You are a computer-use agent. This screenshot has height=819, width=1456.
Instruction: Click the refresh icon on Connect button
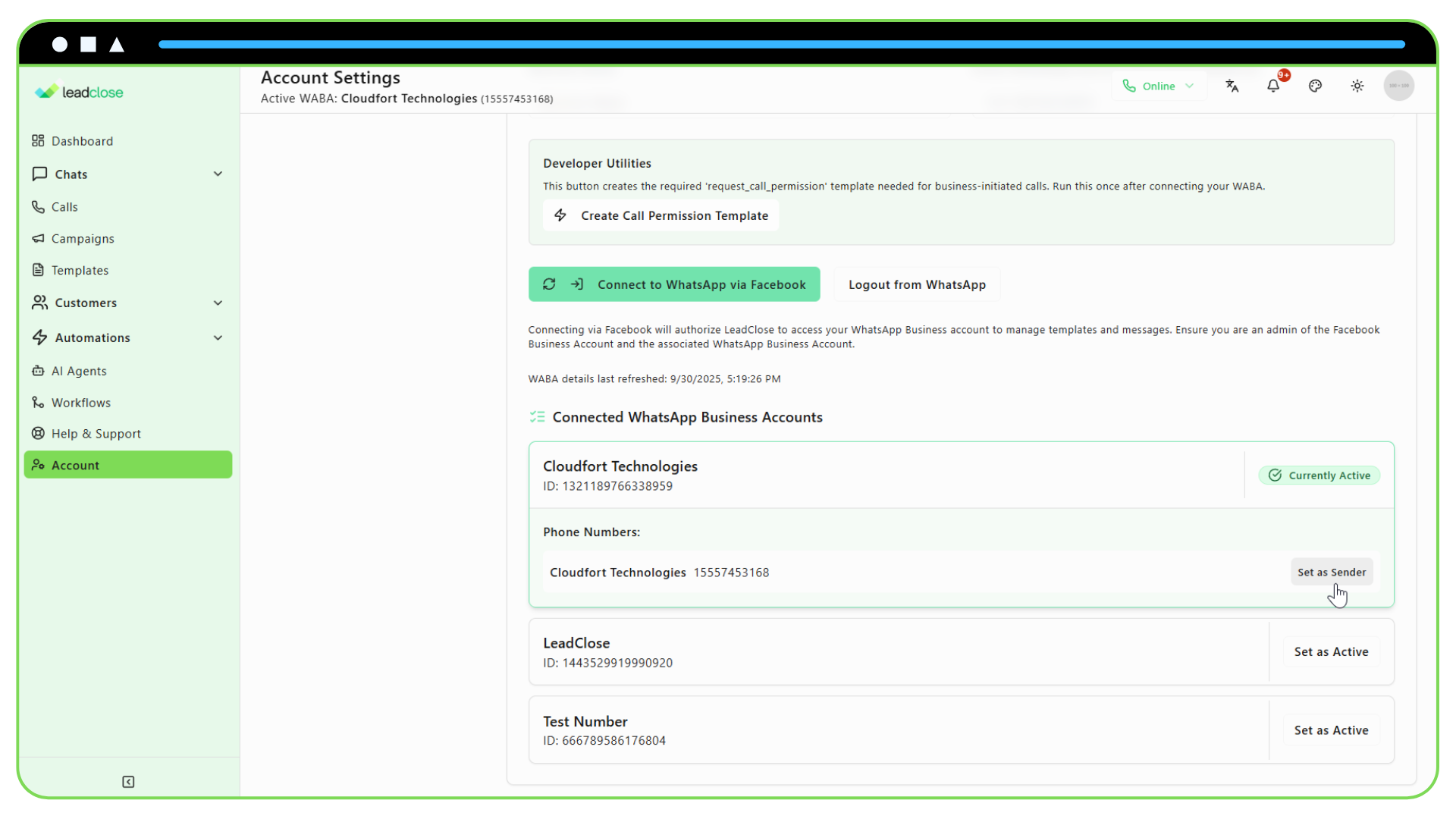coord(549,284)
